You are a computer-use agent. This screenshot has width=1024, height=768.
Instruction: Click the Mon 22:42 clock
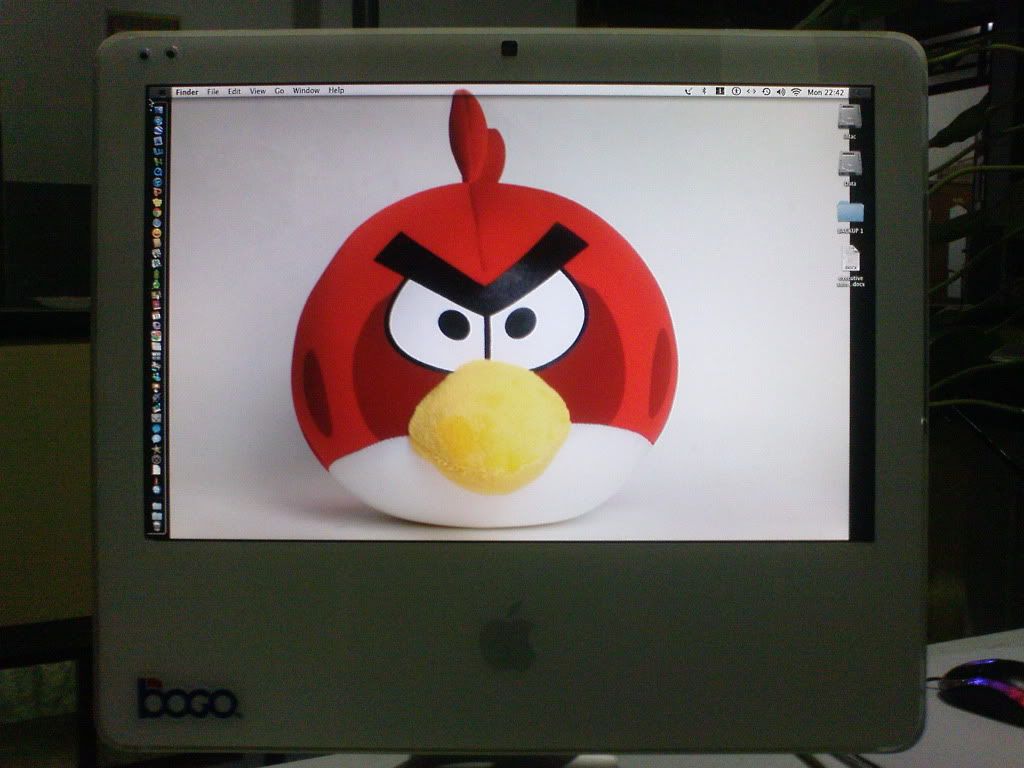pyautogui.click(x=825, y=93)
